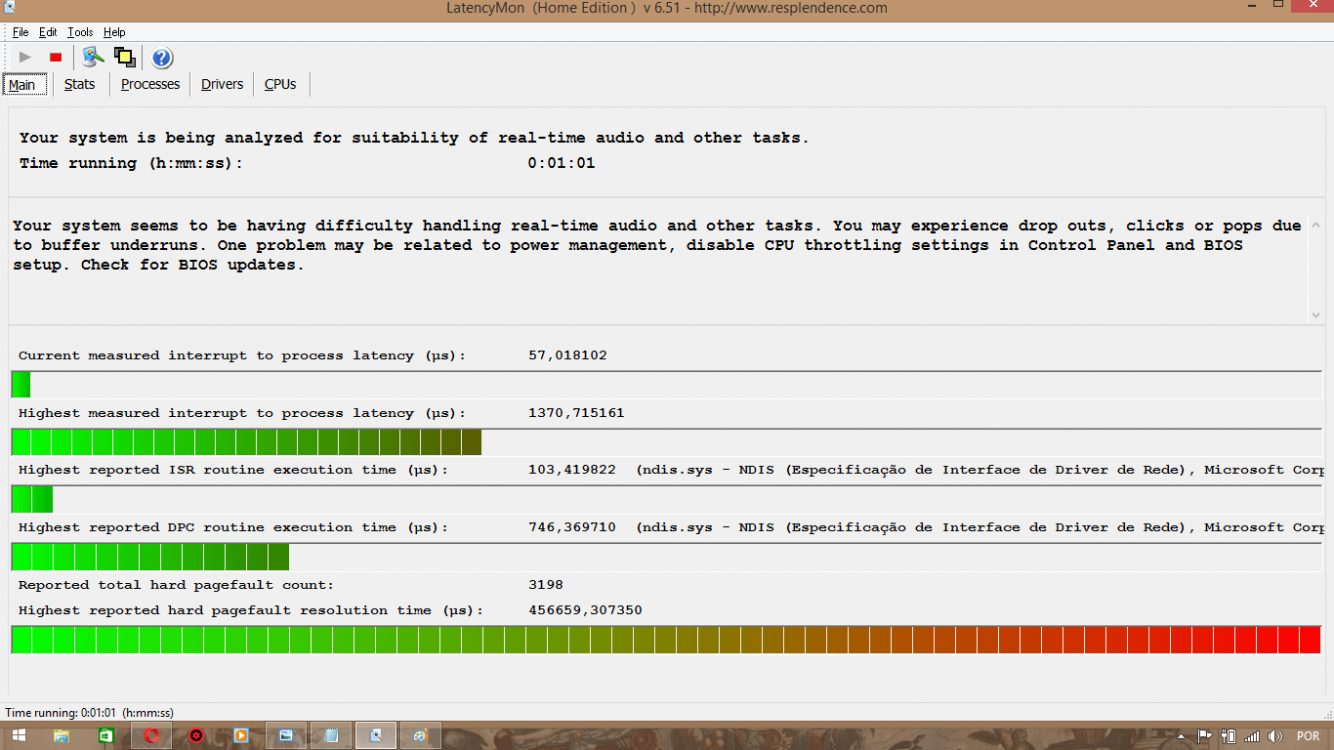Screen dimensions: 1334x750
Task: Switch to the Paint taskbar window
Action: (421, 736)
